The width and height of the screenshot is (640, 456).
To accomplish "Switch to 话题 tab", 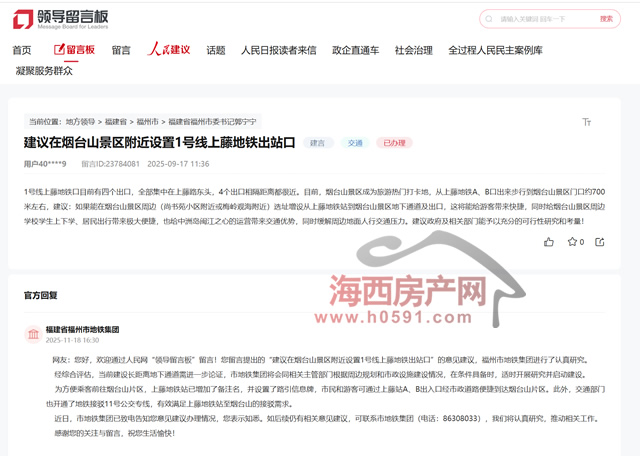I will pyautogui.click(x=216, y=50).
